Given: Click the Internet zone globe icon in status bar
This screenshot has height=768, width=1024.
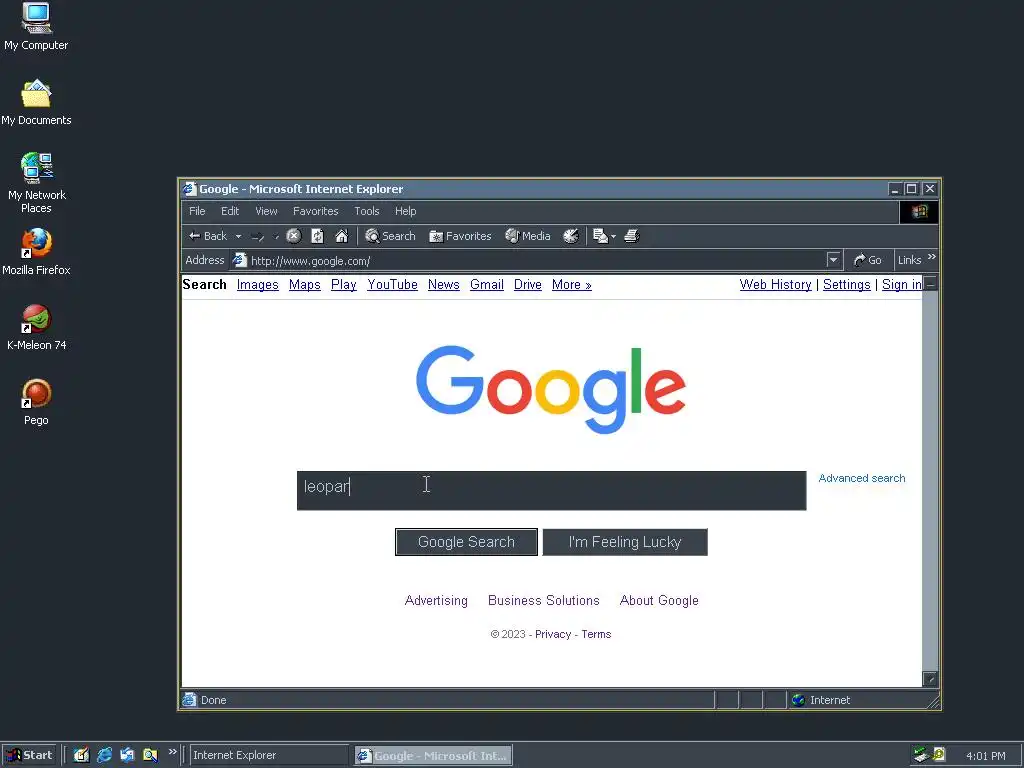Looking at the screenshot, I should coord(798,700).
